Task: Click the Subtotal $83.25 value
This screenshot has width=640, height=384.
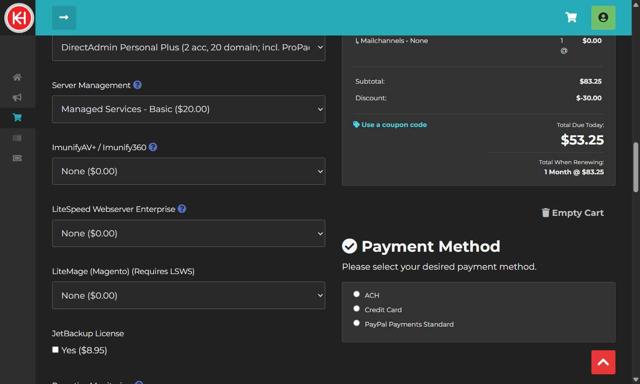Action: [590, 81]
